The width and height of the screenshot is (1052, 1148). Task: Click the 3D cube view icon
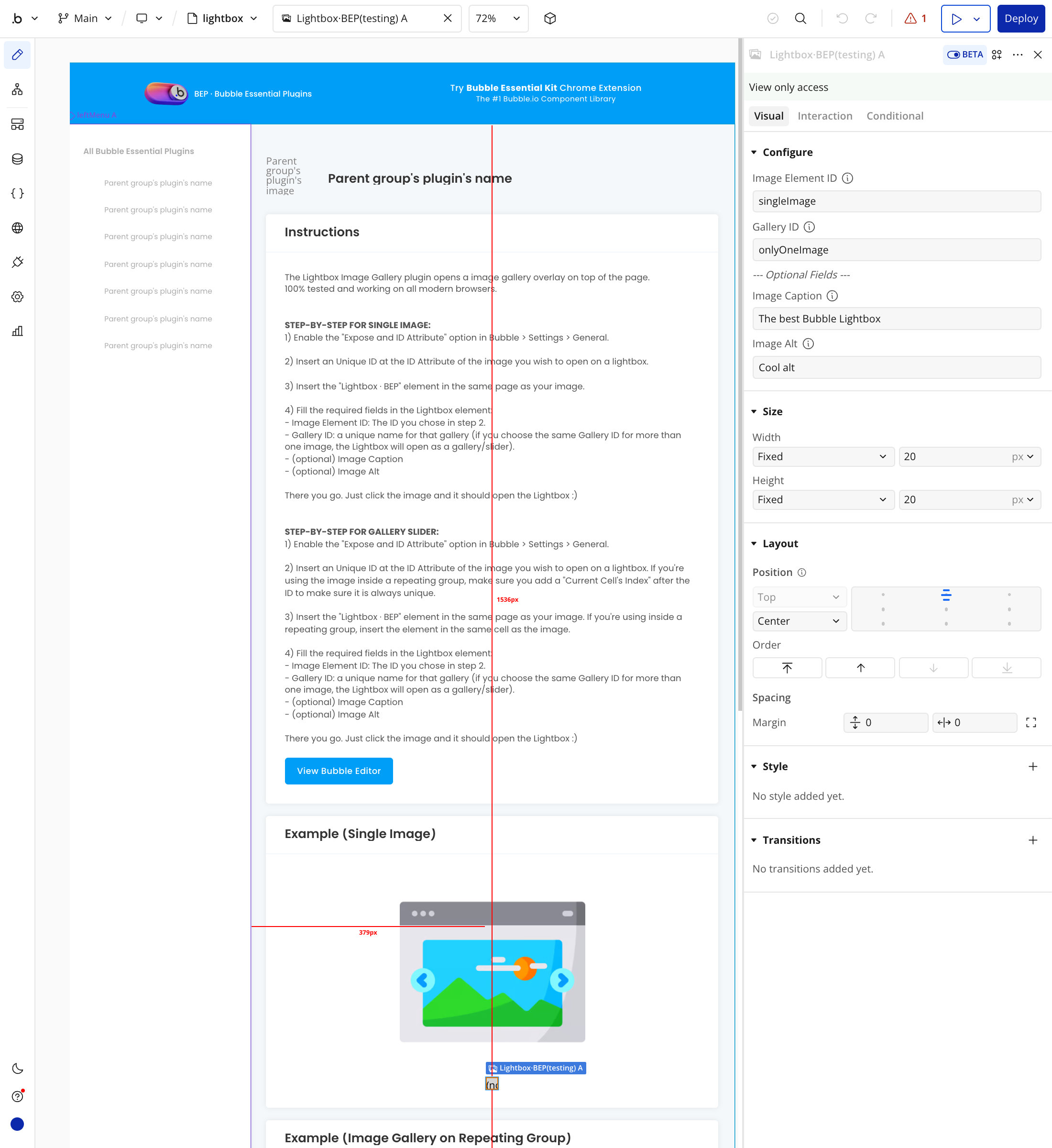[x=550, y=18]
